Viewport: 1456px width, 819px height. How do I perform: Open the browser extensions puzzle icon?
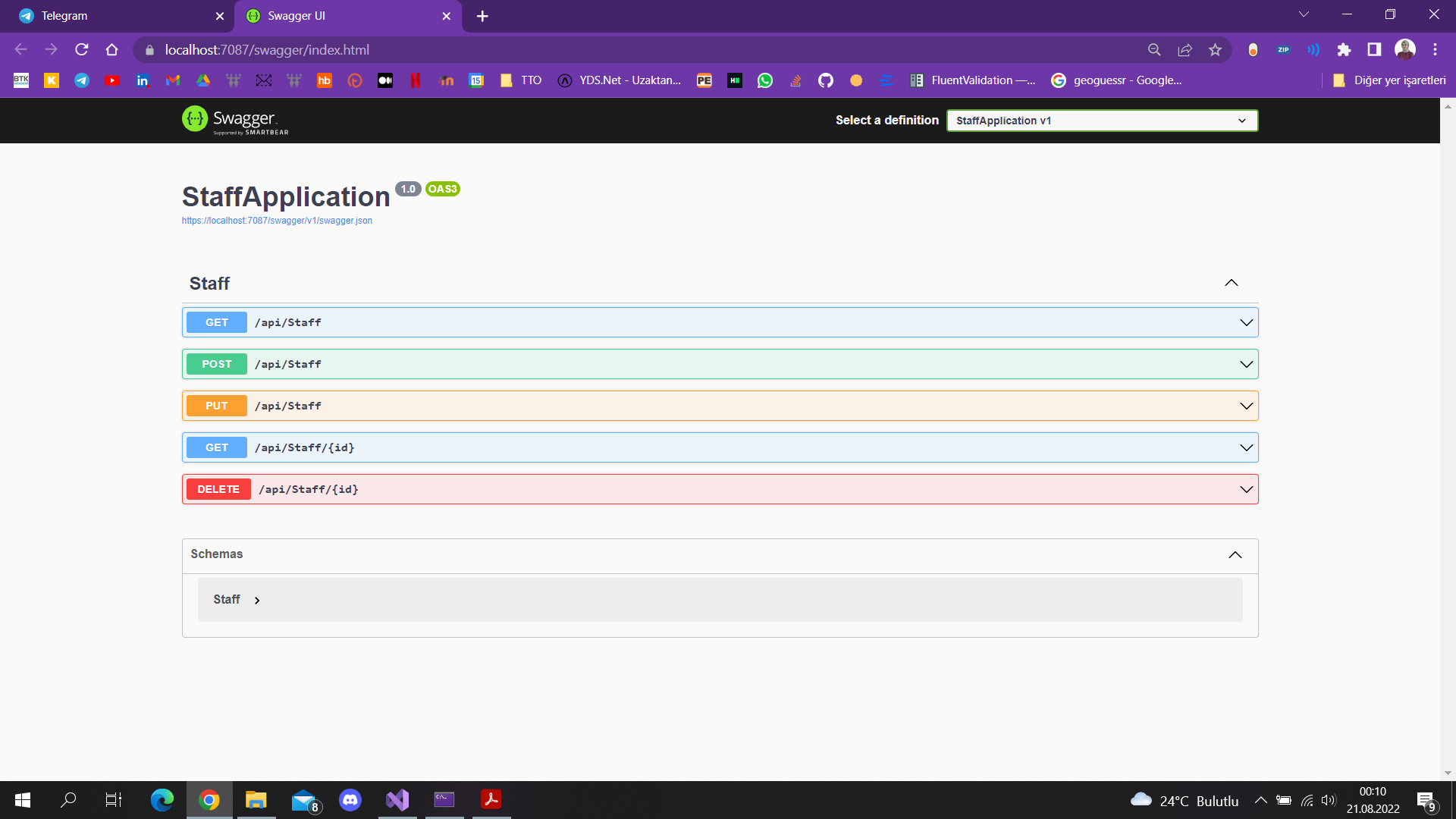click(x=1344, y=49)
